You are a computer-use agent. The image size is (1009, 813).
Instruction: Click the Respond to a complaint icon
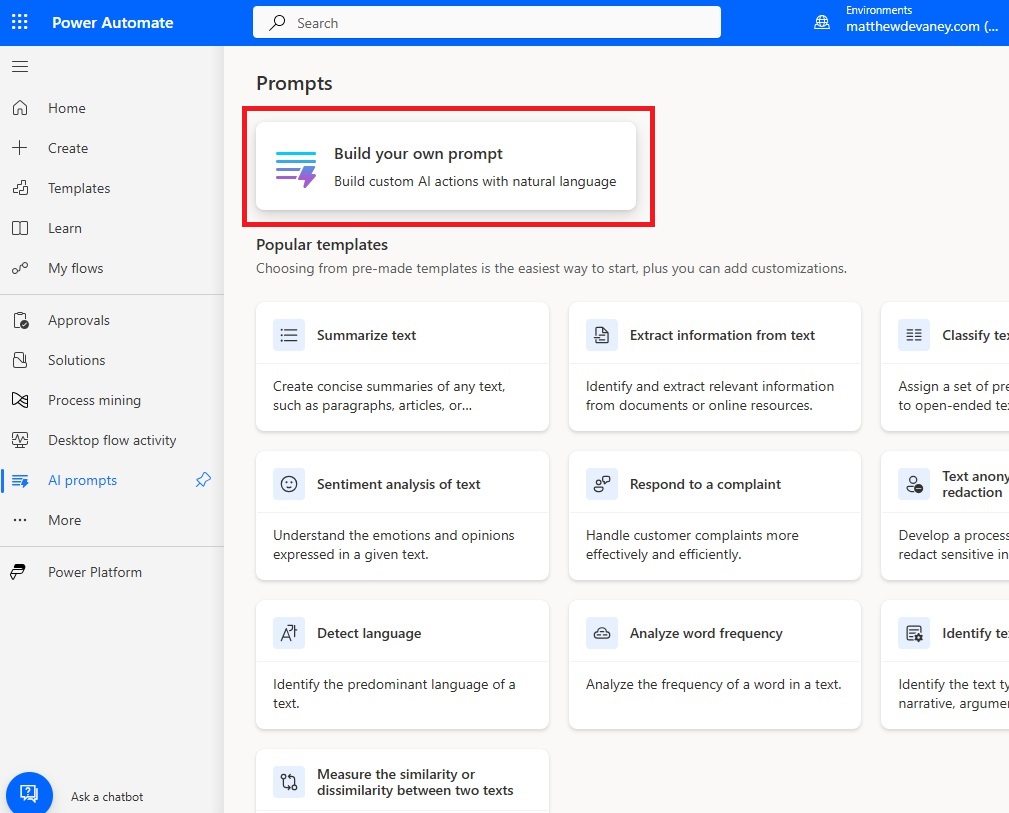[602, 484]
